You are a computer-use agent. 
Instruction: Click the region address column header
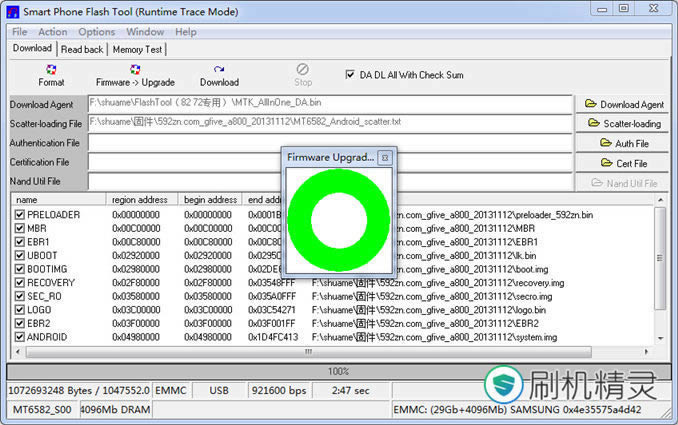[x=142, y=200]
